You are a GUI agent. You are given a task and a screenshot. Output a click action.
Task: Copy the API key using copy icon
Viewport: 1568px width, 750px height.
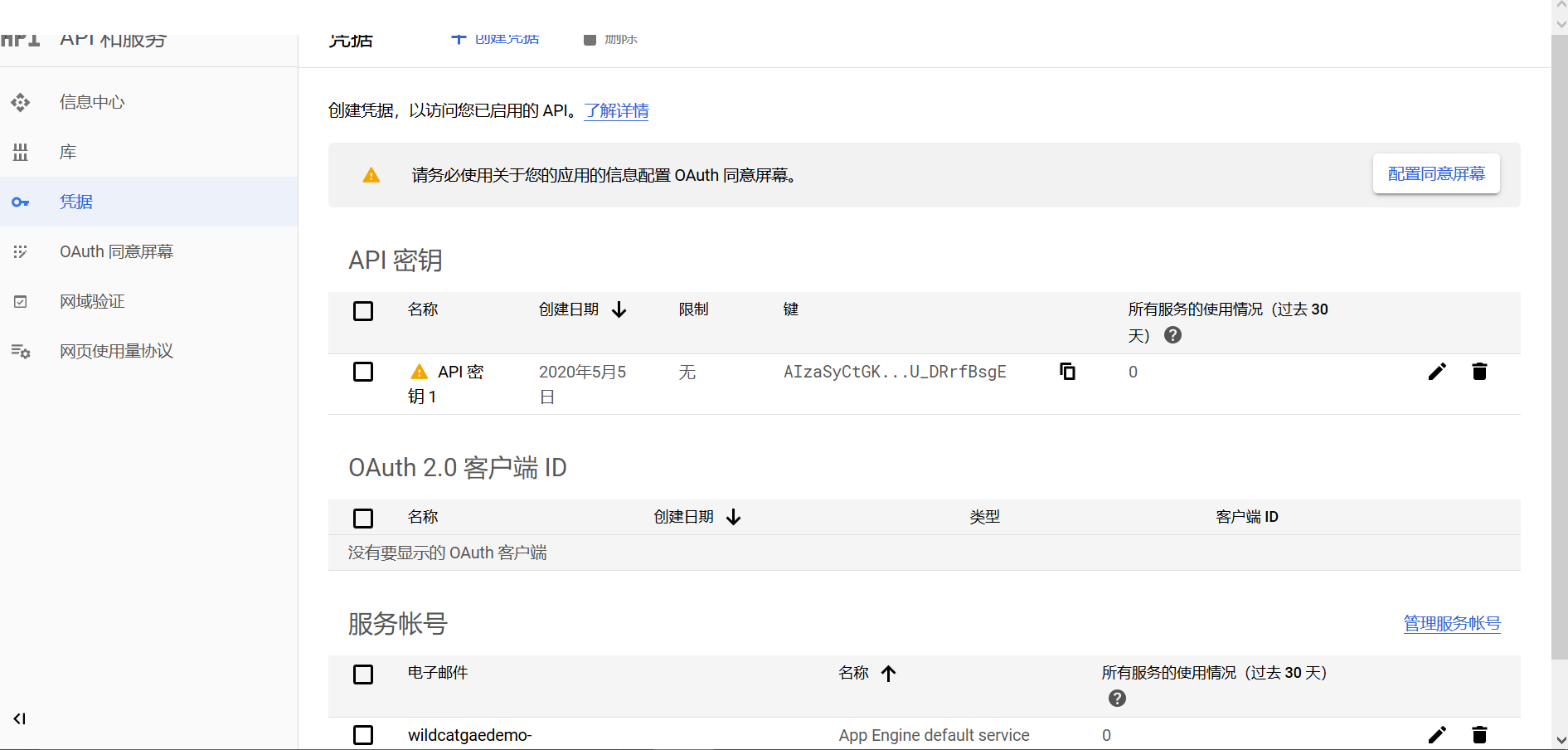1067,372
